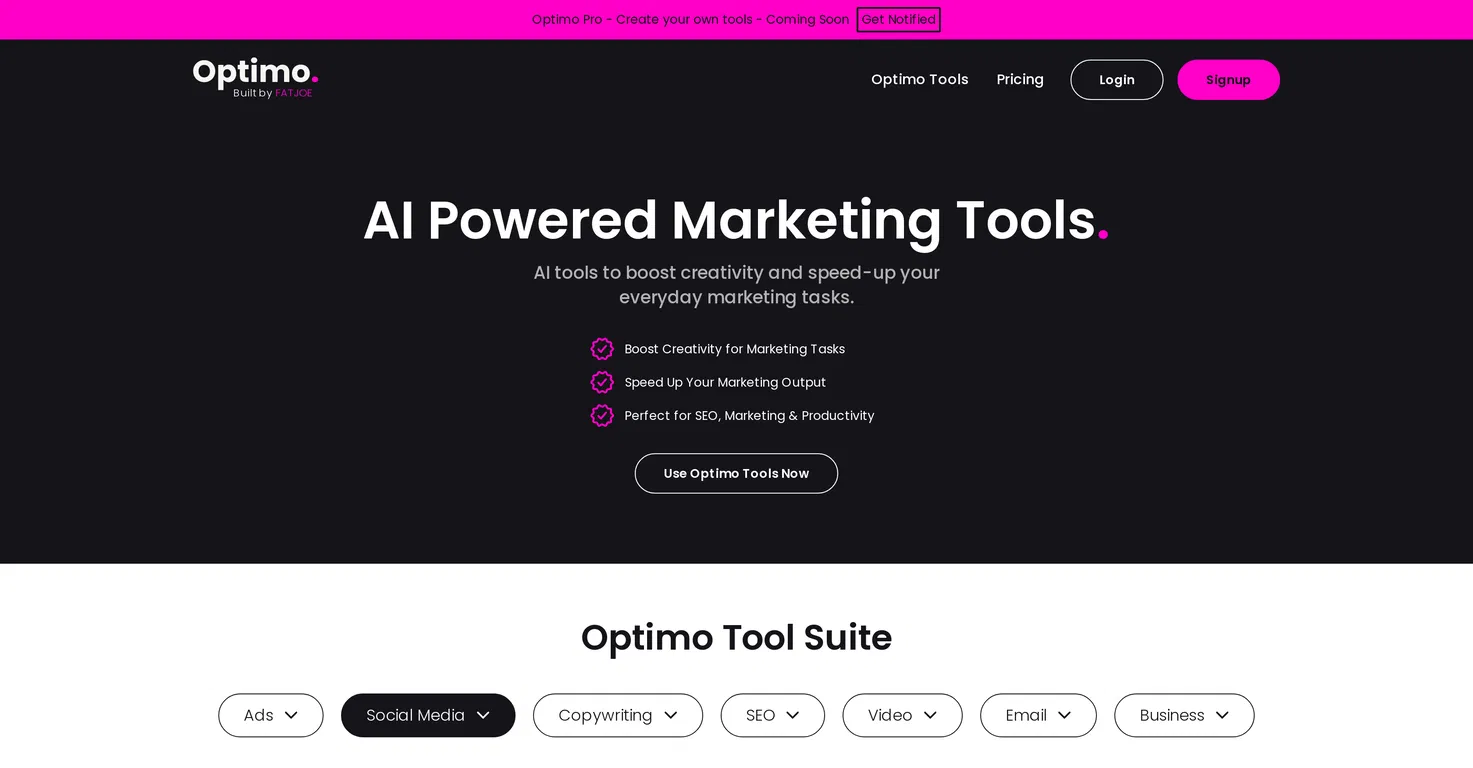The image size is (1473, 768).
Task: Click Use Optimo Tools Now button
Action: [x=736, y=473]
